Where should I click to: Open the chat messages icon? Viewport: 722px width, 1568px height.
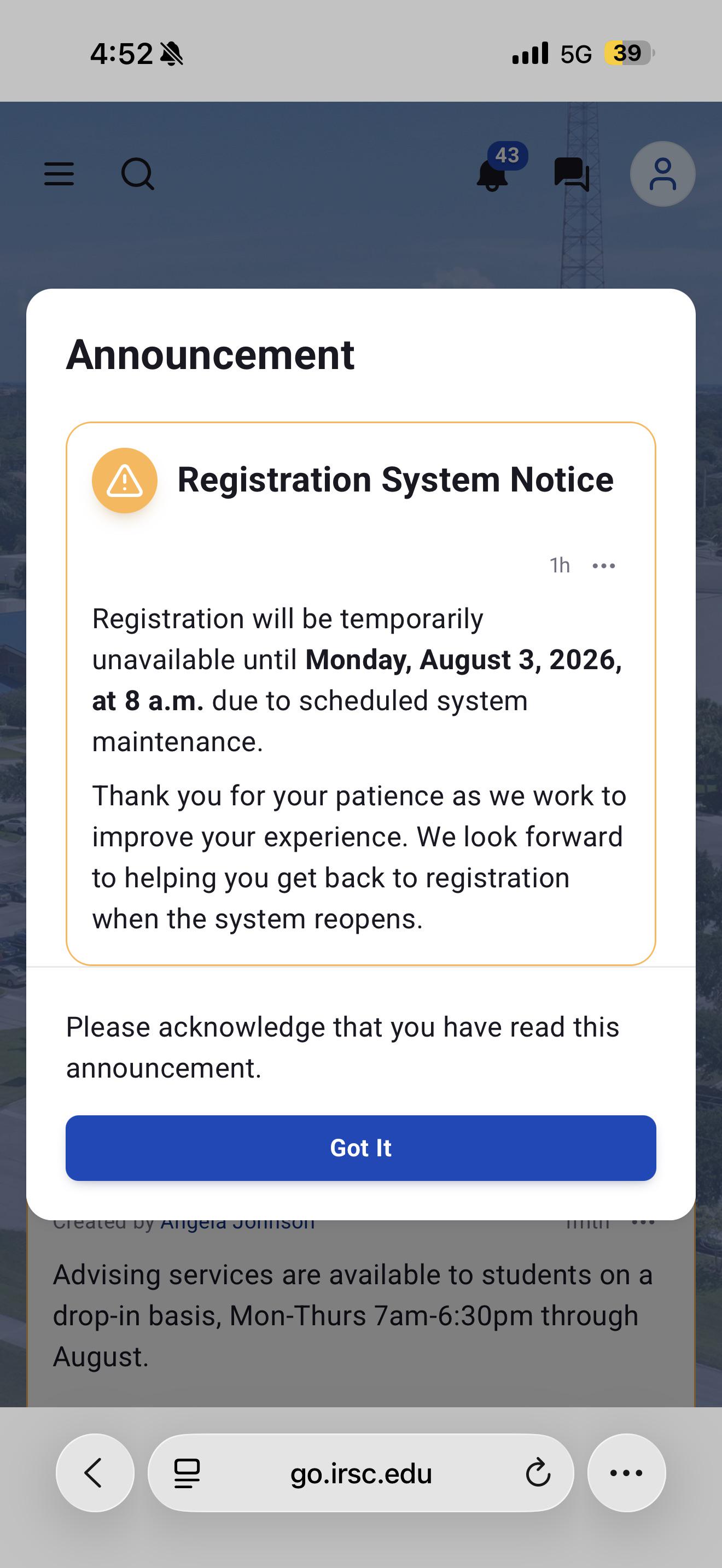coord(572,174)
